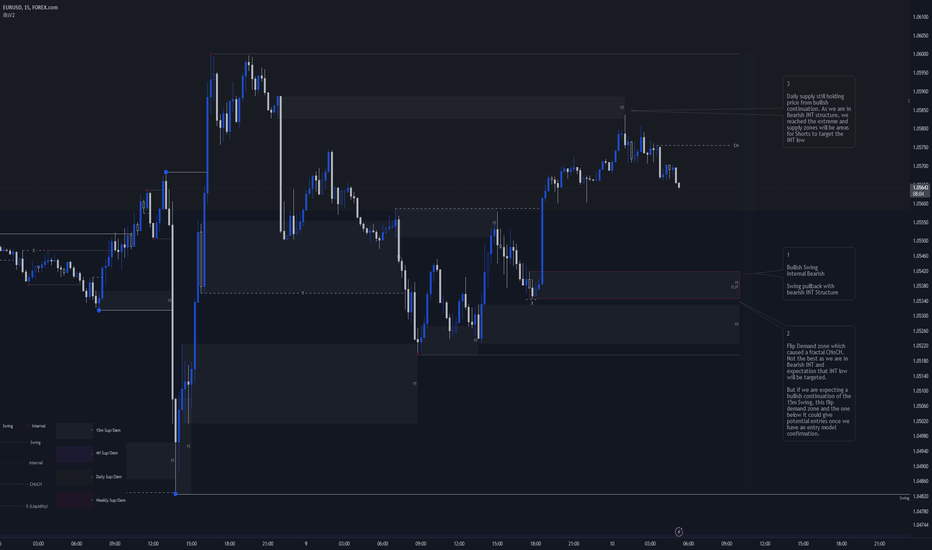Click the blue swing low dot near 09:00

pyautogui.click(x=99, y=310)
